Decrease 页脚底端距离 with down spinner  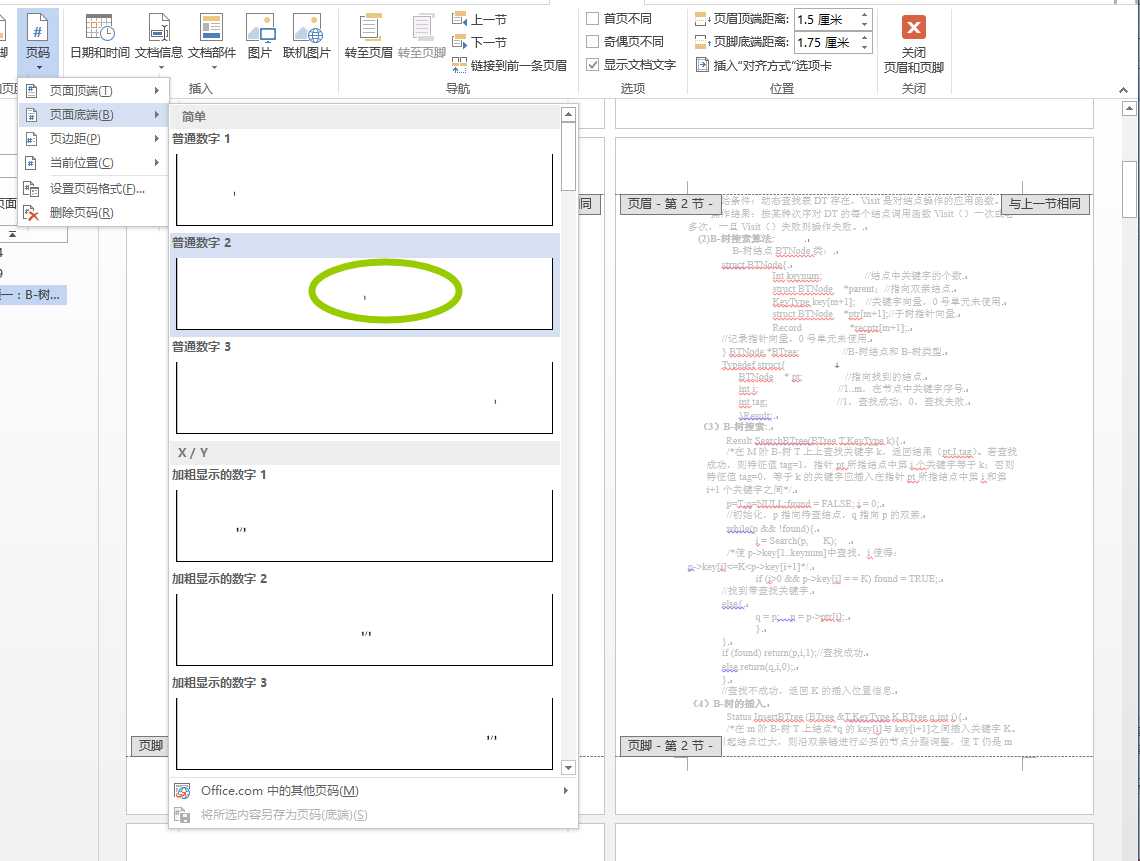864,48
